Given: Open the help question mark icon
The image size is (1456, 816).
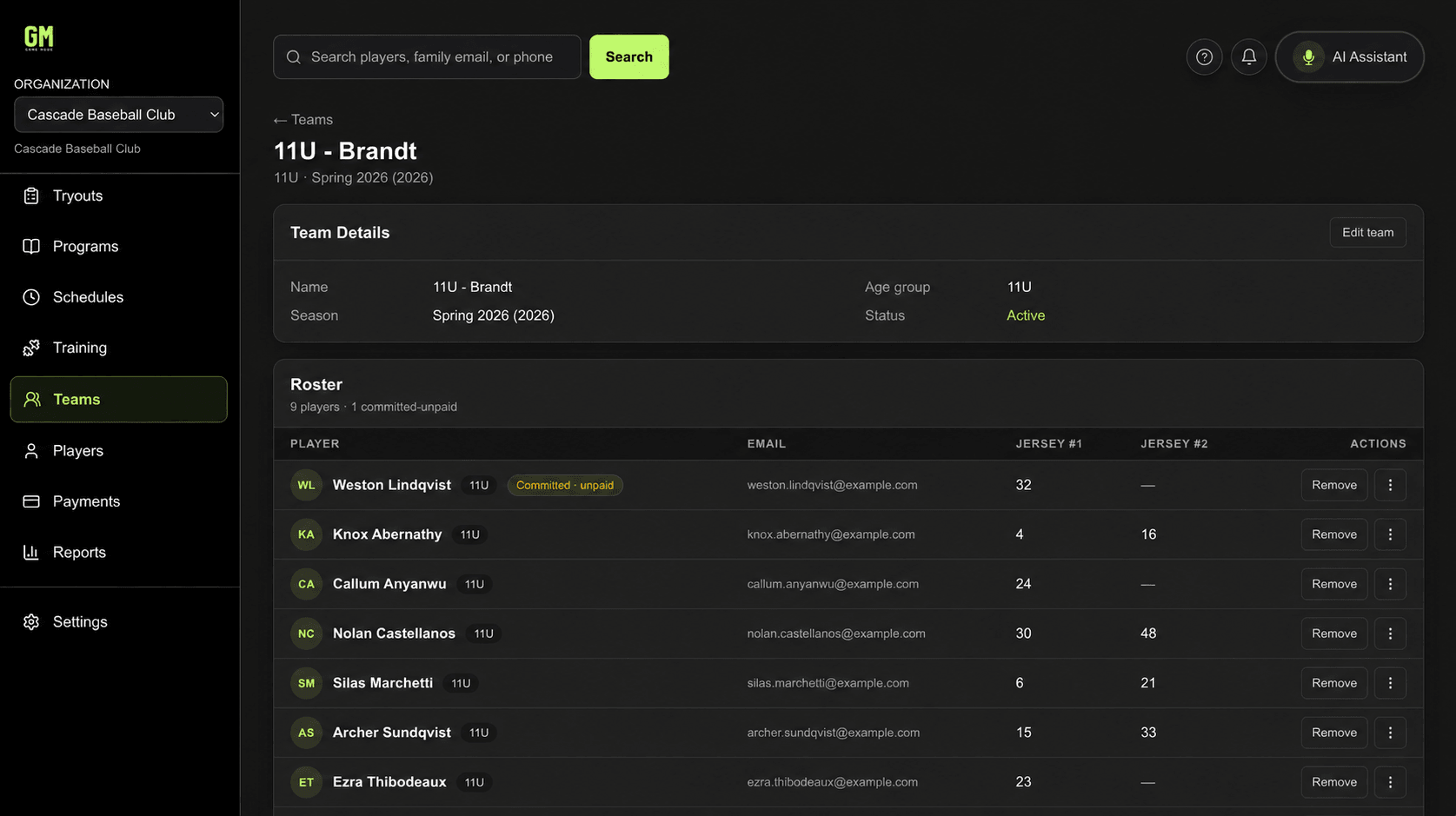Looking at the screenshot, I should [x=1204, y=56].
